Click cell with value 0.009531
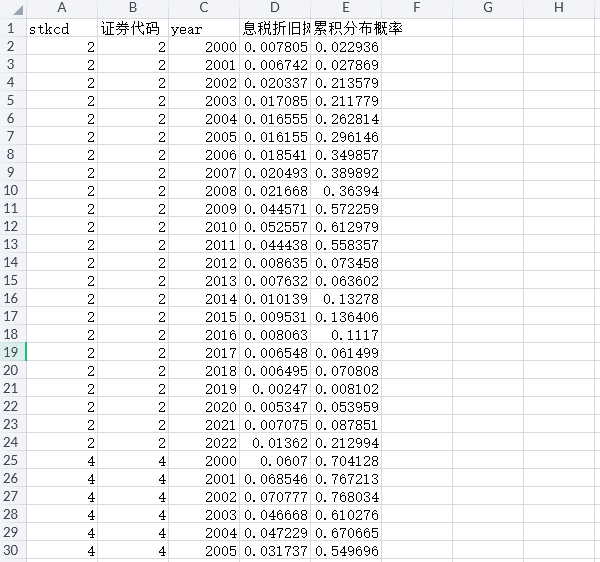Viewport: 600px width, 562px height. pos(275,317)
